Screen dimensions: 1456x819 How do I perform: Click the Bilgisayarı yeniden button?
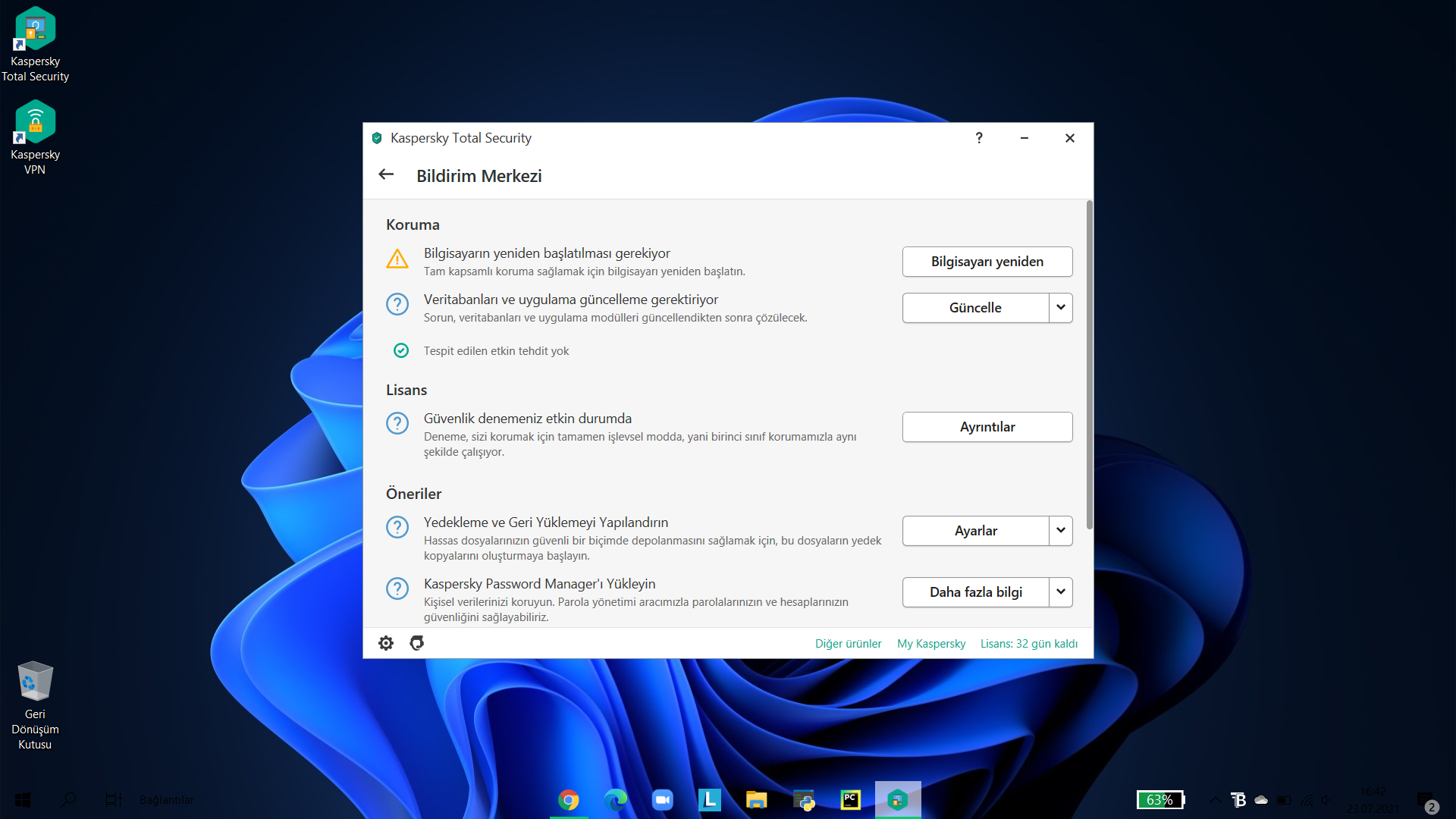click(987, 262)
